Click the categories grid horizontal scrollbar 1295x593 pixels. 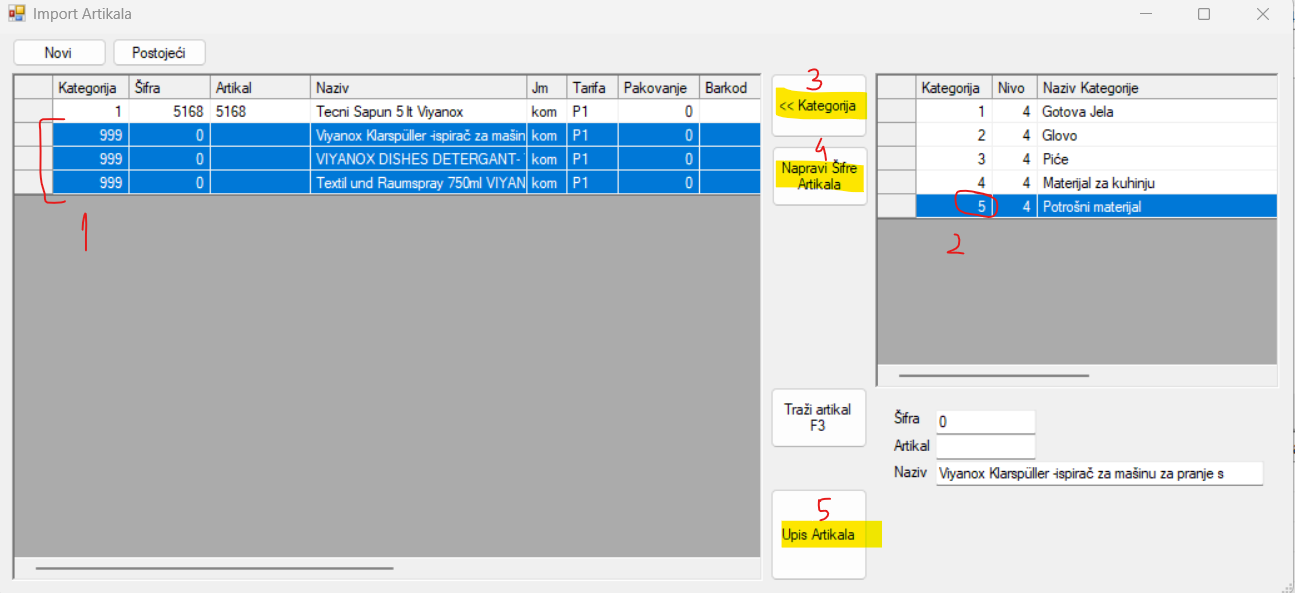pos(994,376)
